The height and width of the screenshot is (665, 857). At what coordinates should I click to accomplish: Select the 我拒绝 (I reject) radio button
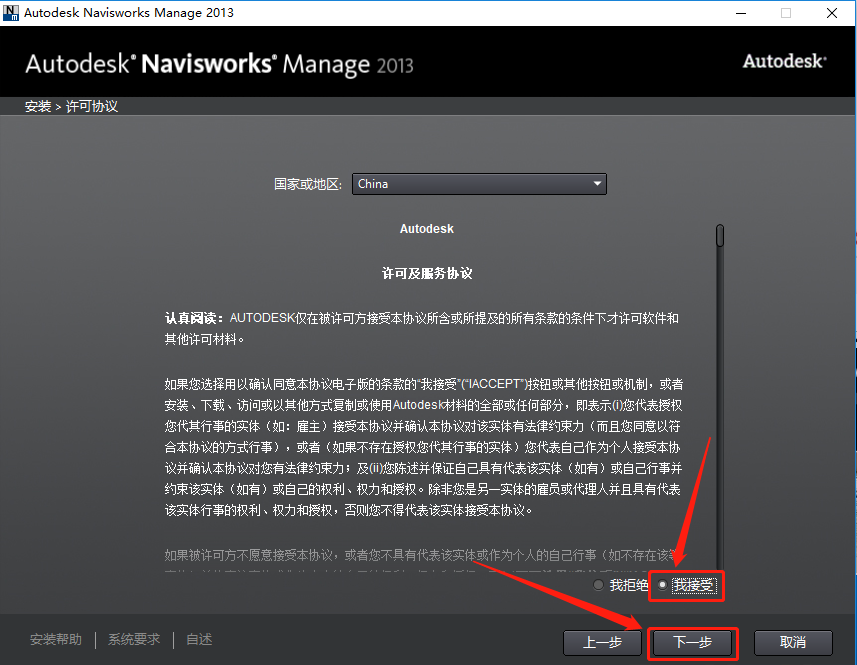pos(598,585)
